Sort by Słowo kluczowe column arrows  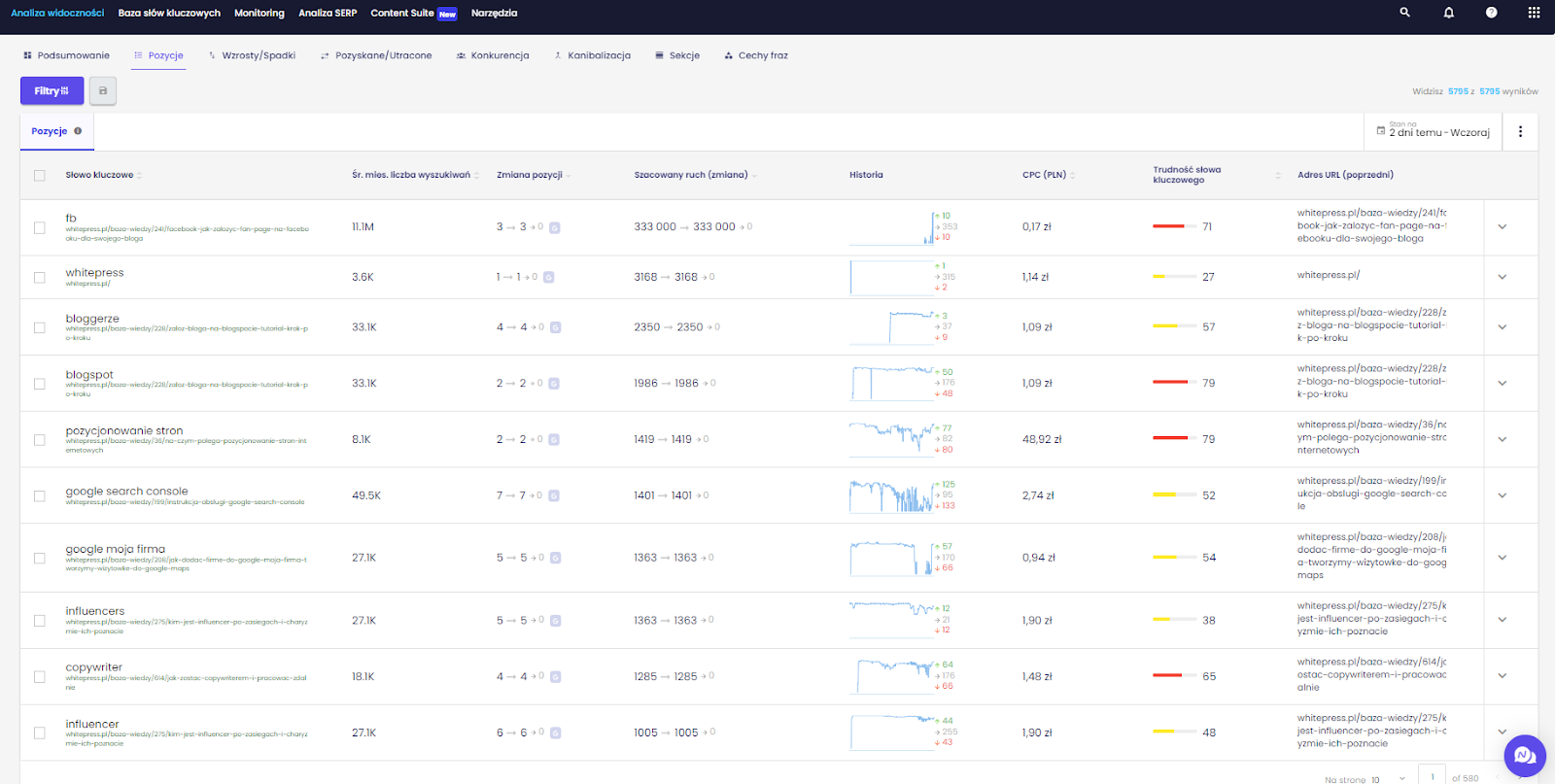(x=140, y=176)
